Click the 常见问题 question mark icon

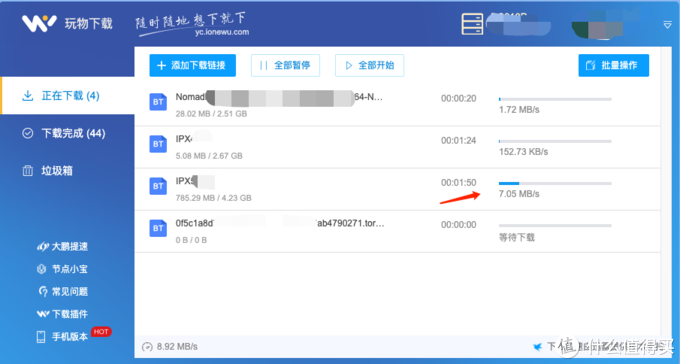[x=42, y=292]
